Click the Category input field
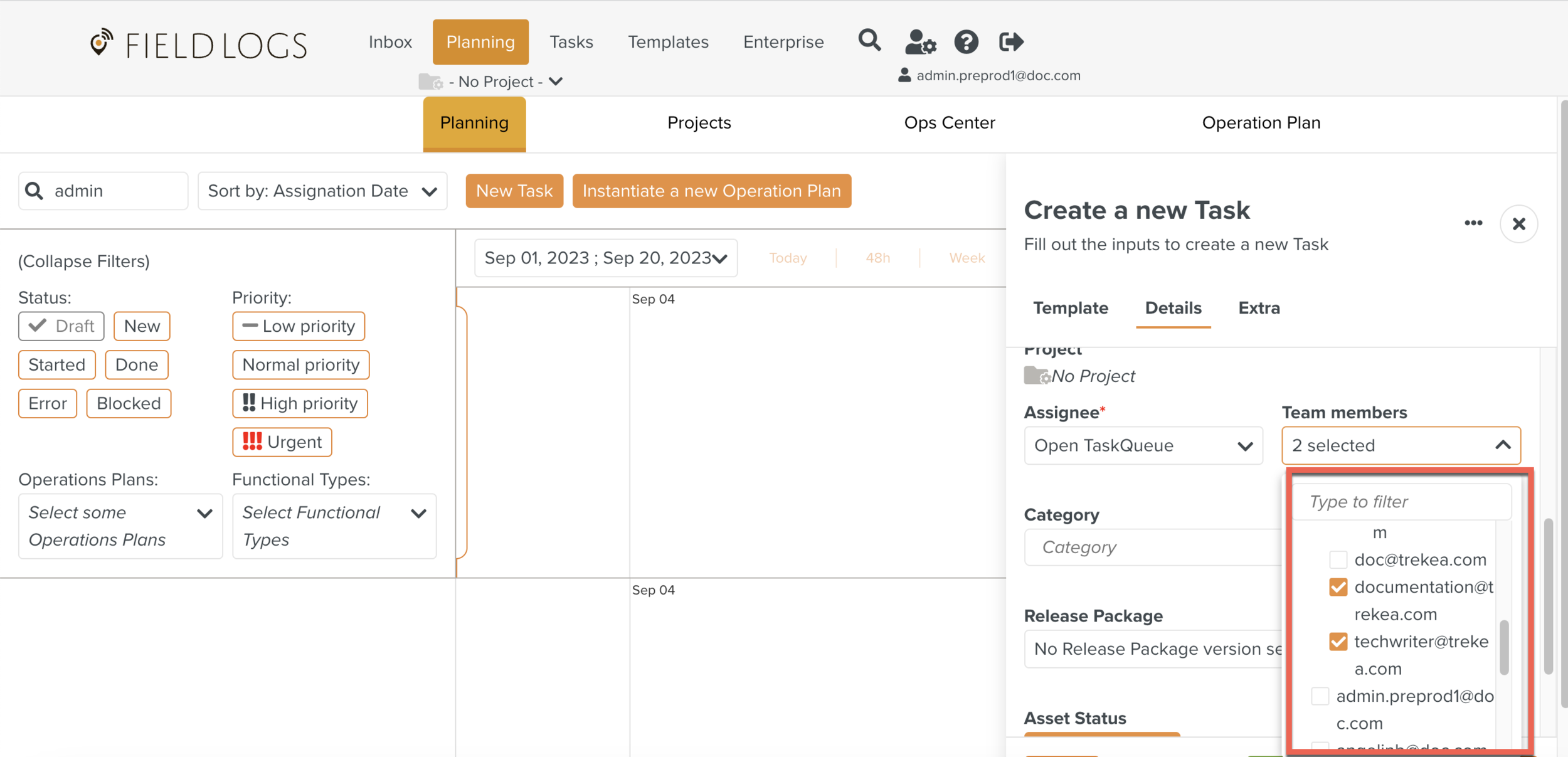Viewport: 1568px width, 757px height. [x=1153, y=548]
